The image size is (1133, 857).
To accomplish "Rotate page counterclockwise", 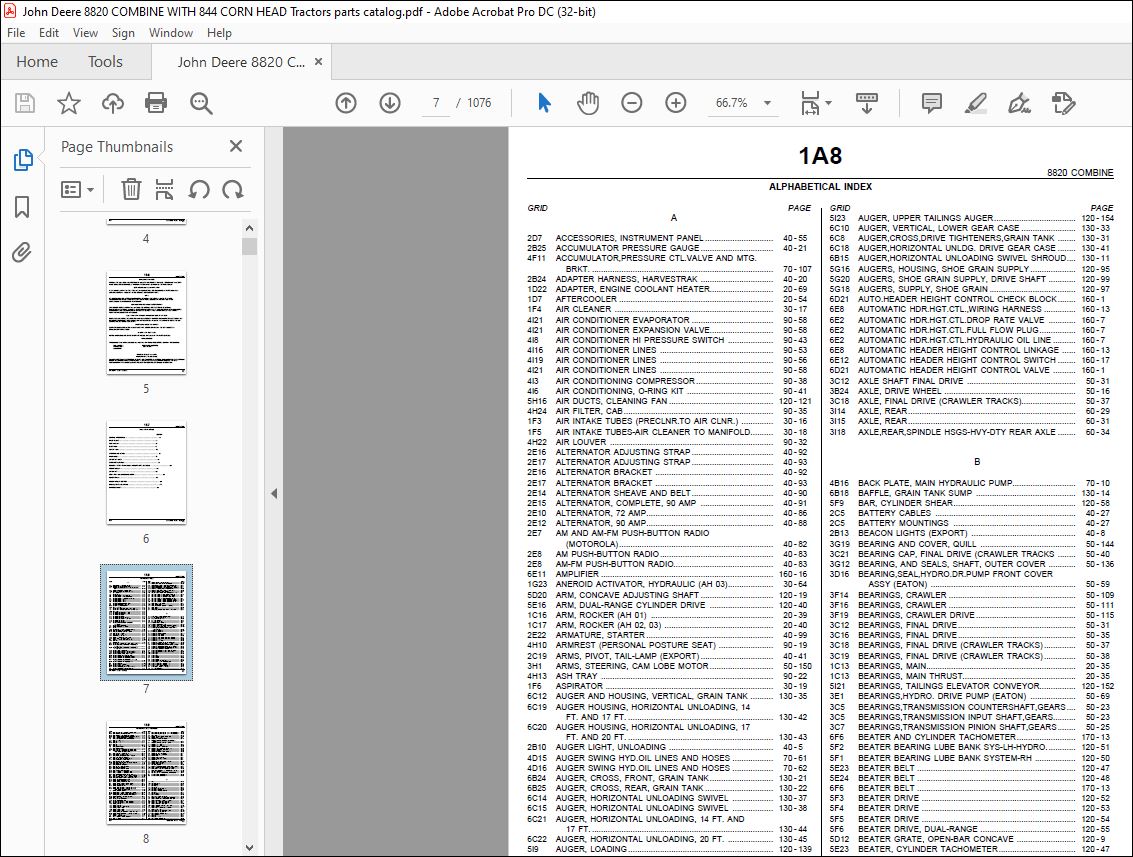I will [x=199, y=190].
